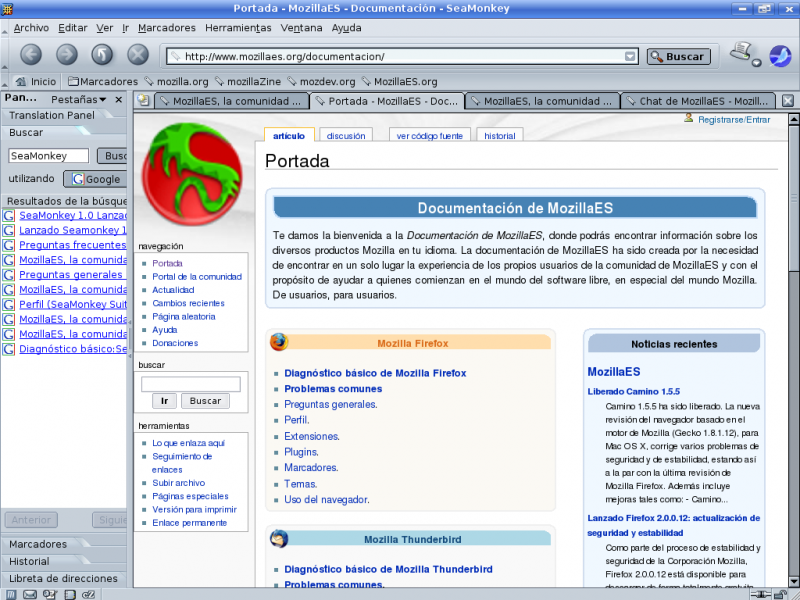Select the 'discusión' page tab
The height and width of the screenshot is (600, 800).
346,136
